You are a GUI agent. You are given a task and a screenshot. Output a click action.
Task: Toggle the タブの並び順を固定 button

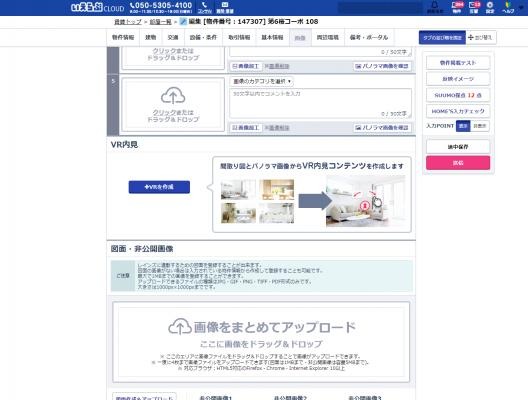[x=442, y=37]
